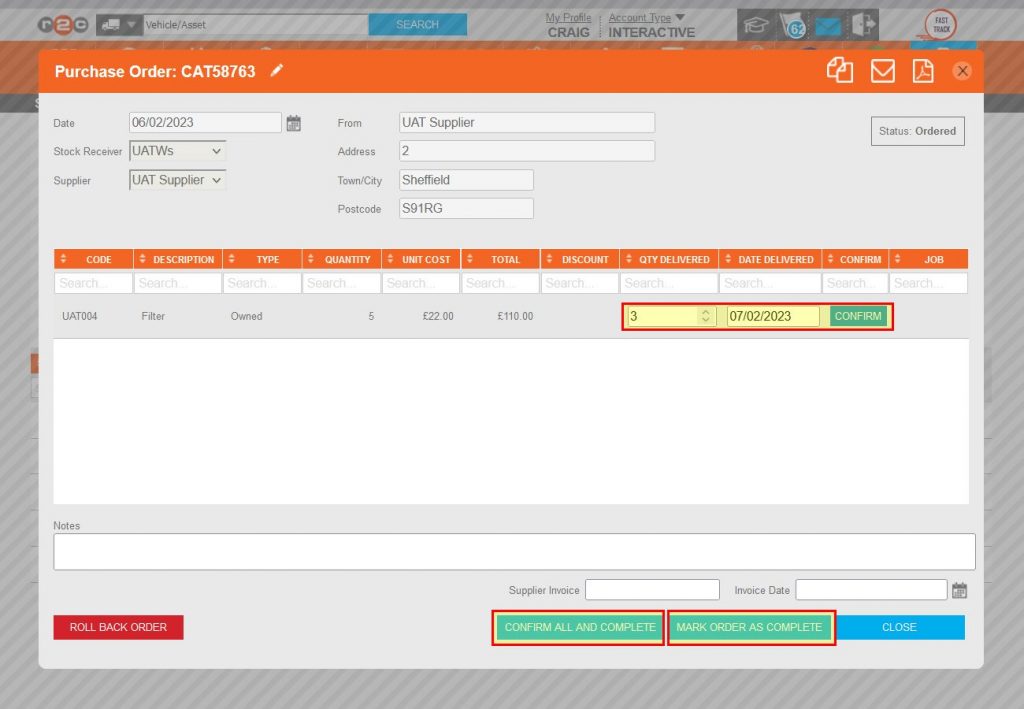Open the Invoice Date calendar picker

[x=957, y=589]
